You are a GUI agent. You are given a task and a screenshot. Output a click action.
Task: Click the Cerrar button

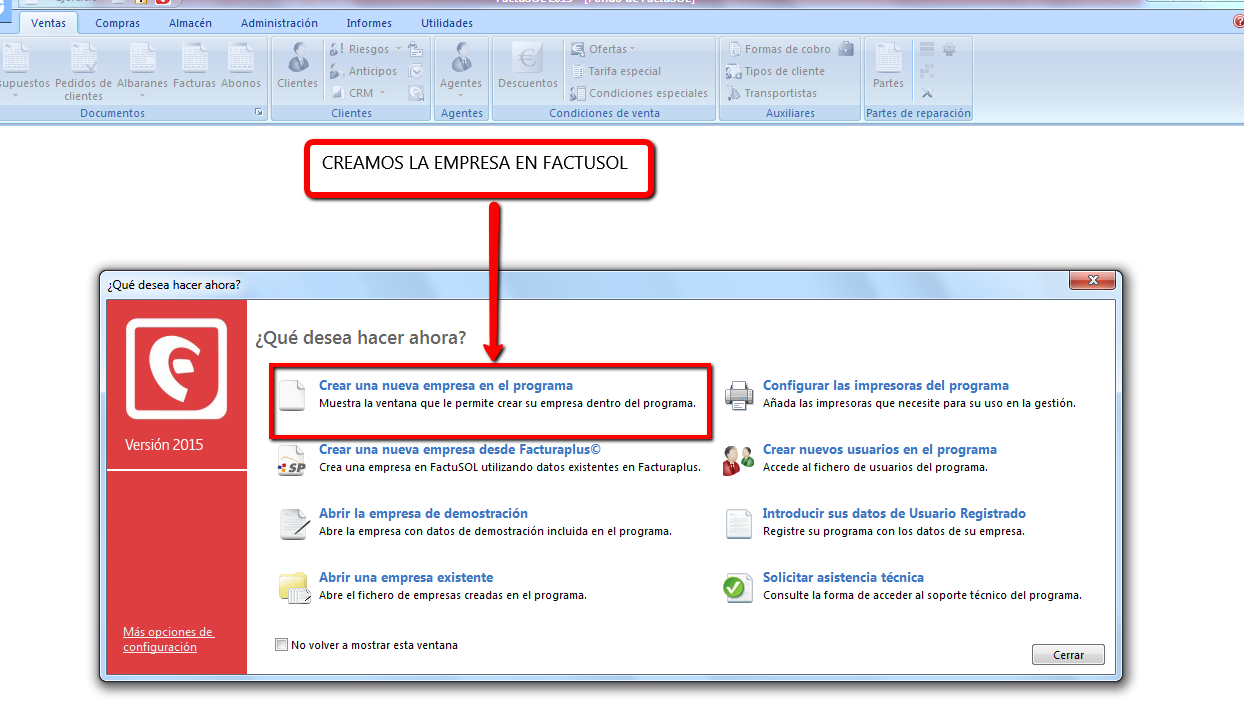tap(1068, 655)
